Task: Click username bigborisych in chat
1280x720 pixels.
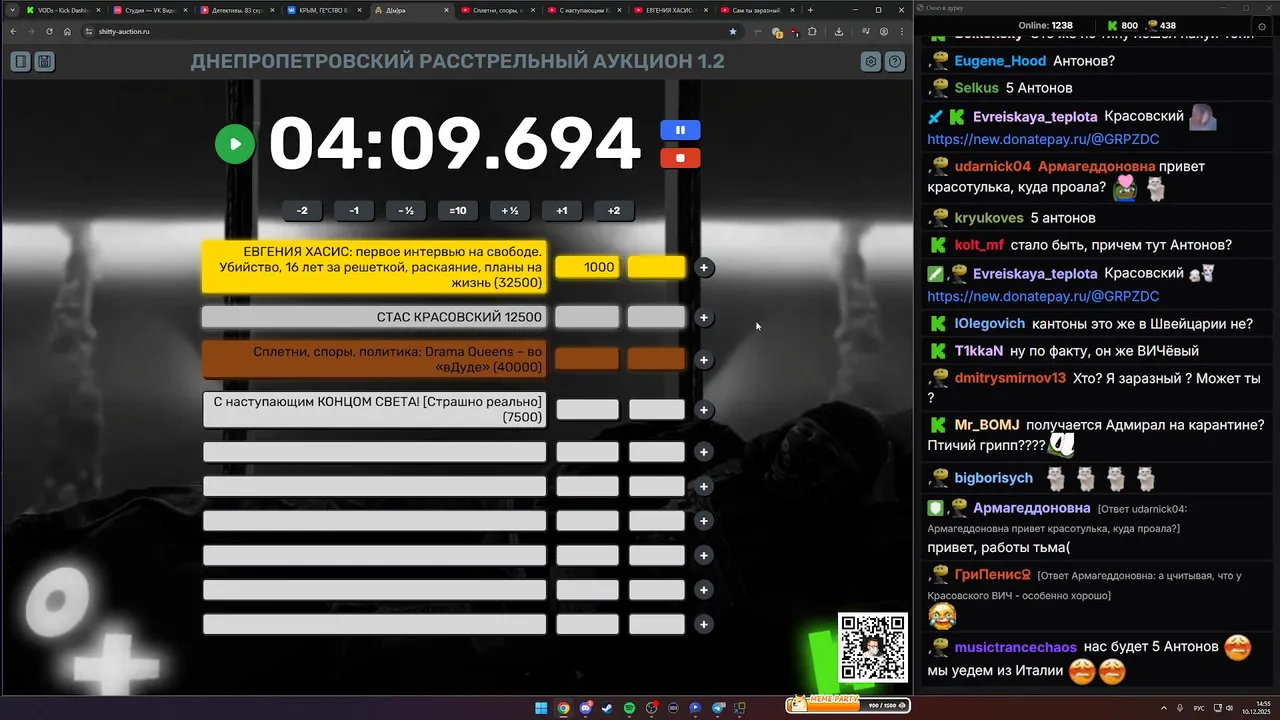Action: click(x=993, y=478)
